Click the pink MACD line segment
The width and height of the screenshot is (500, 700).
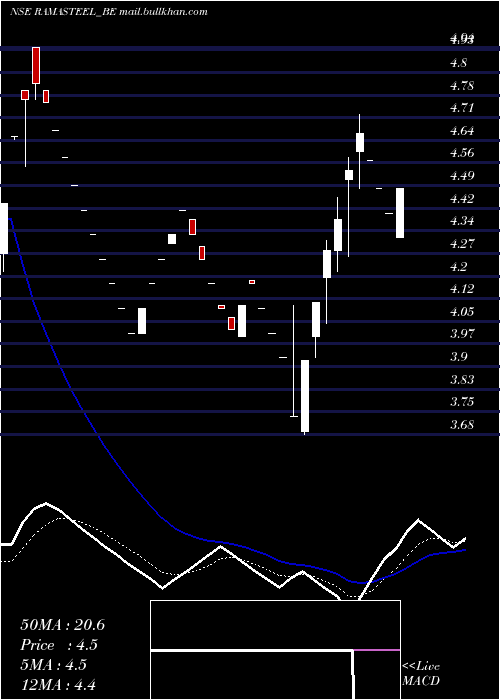pos(377,650)
